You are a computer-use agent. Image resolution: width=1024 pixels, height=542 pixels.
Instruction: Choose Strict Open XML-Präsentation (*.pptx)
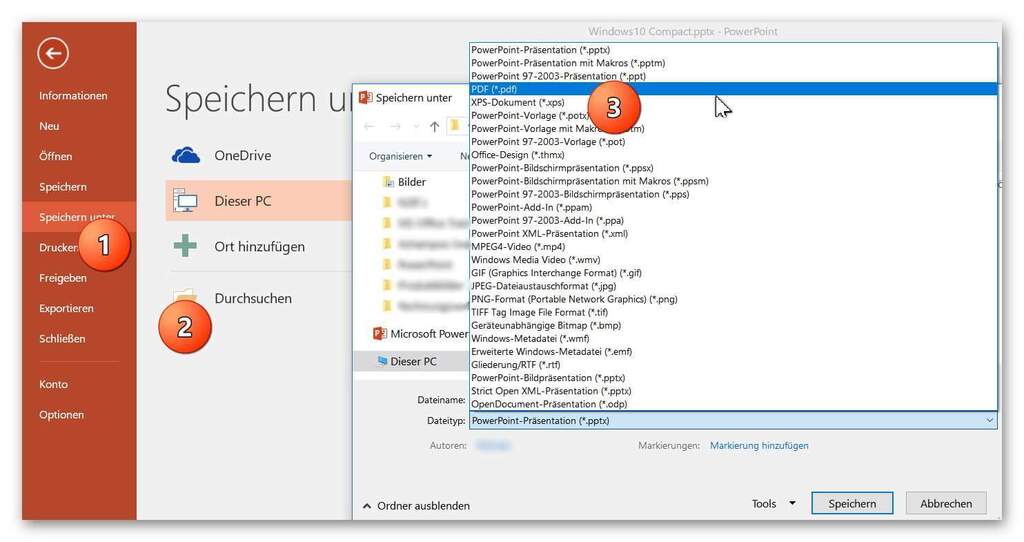pyautogui.click(x=733, y=391)
